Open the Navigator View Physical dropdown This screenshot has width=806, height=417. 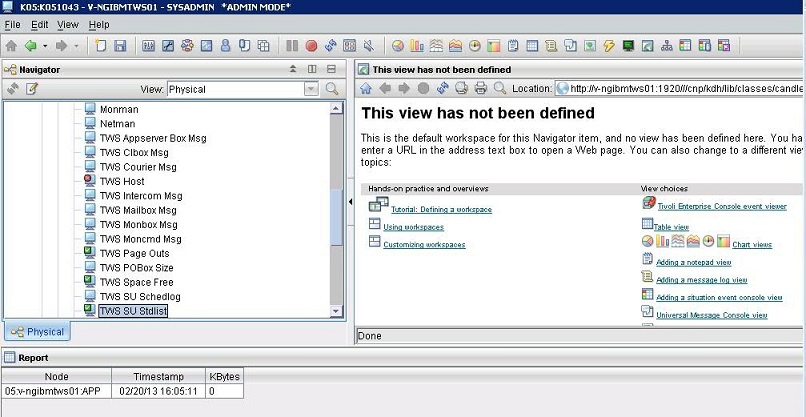click(311, 89)
